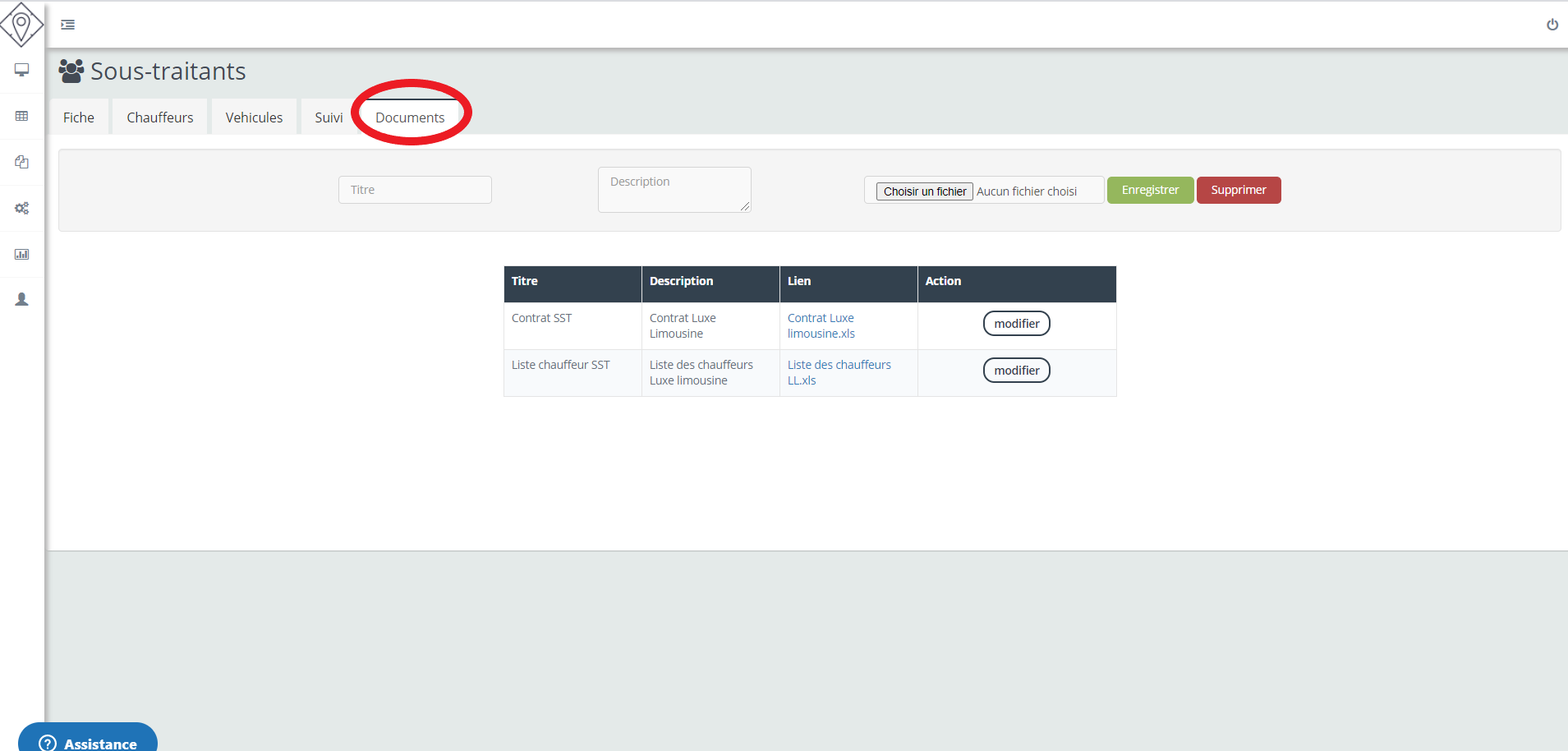1568x751 pixels.
Task: Click the green Enregistrer button
Action: [x=1150, y=190]
